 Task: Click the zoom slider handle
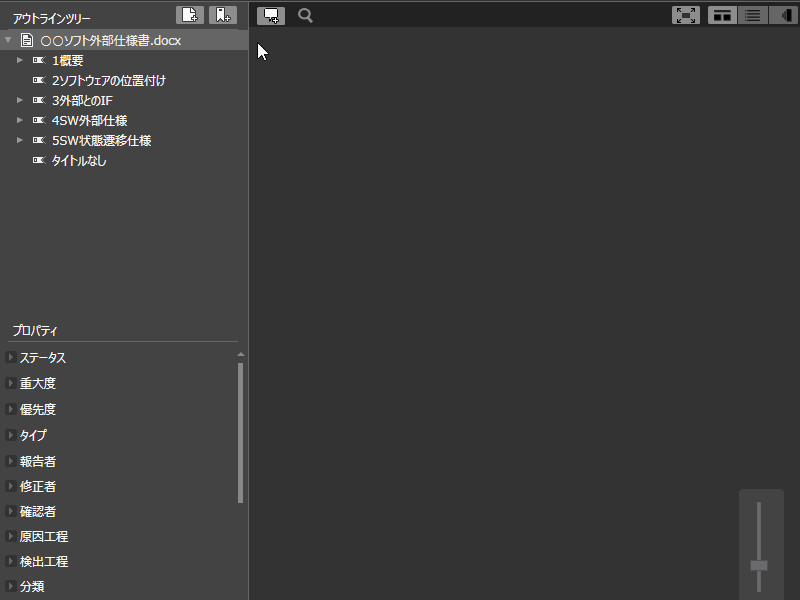point(759,565)
